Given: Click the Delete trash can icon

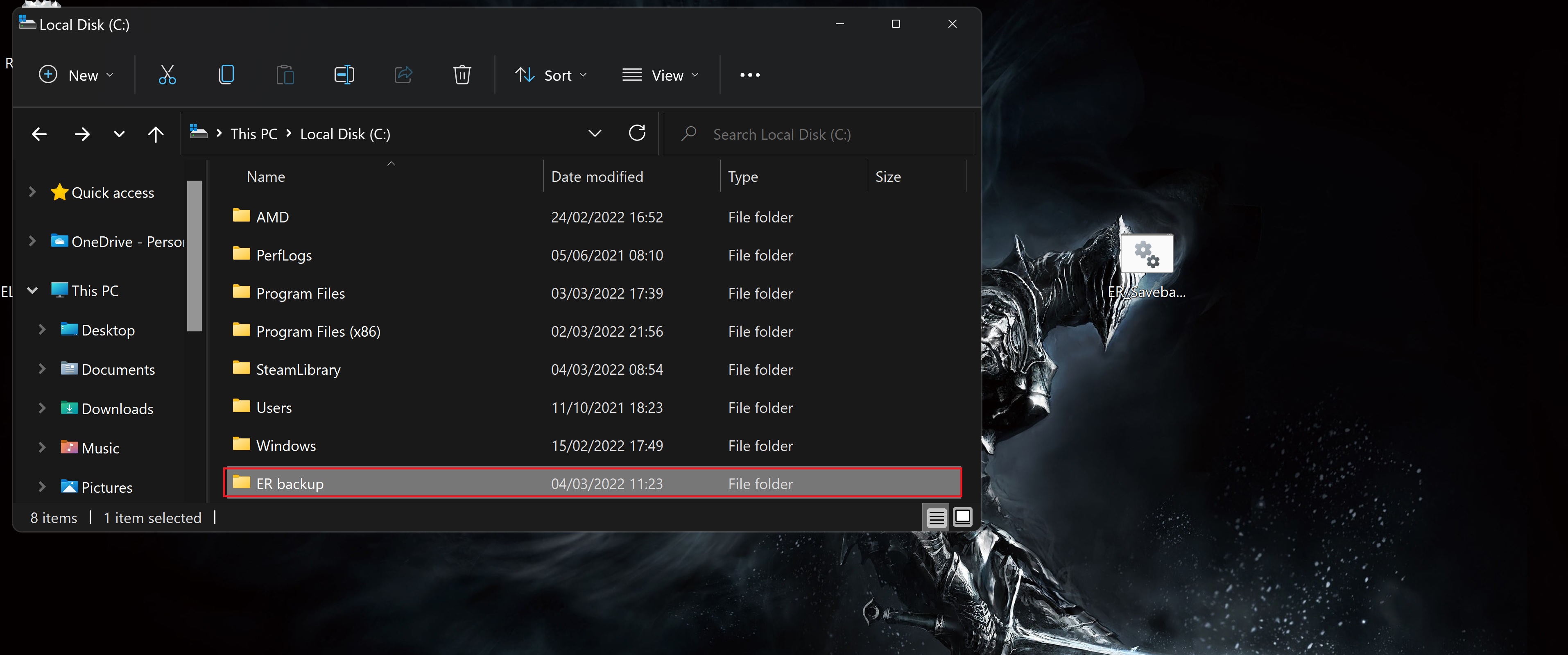Looking at the screenshot, I should [462, 75].
